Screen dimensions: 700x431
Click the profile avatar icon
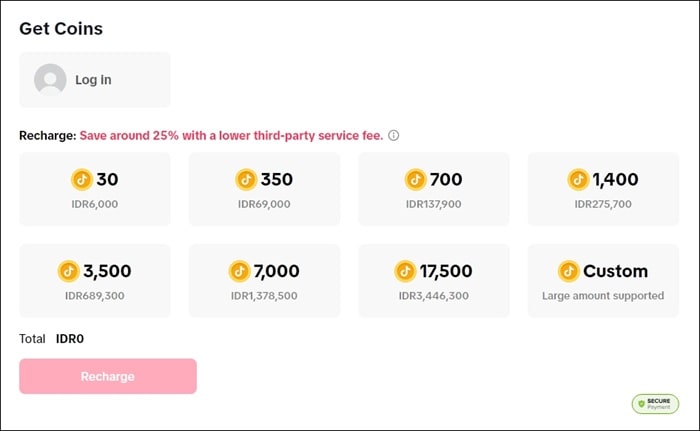point(50,80)
